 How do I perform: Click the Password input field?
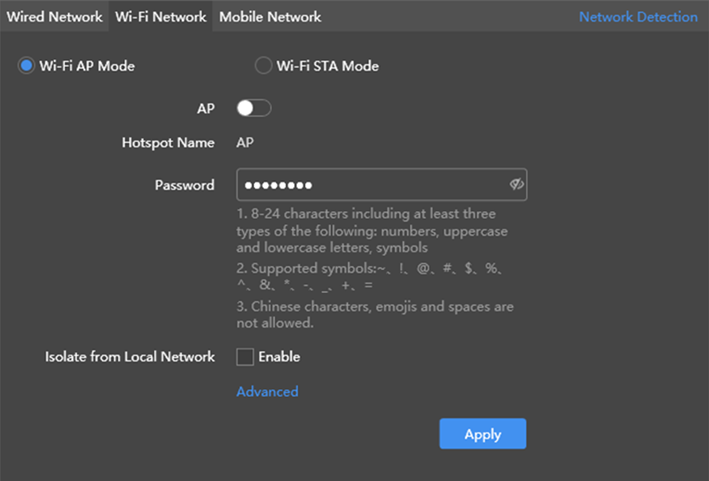pyautogui.click(x=381, y=184)
